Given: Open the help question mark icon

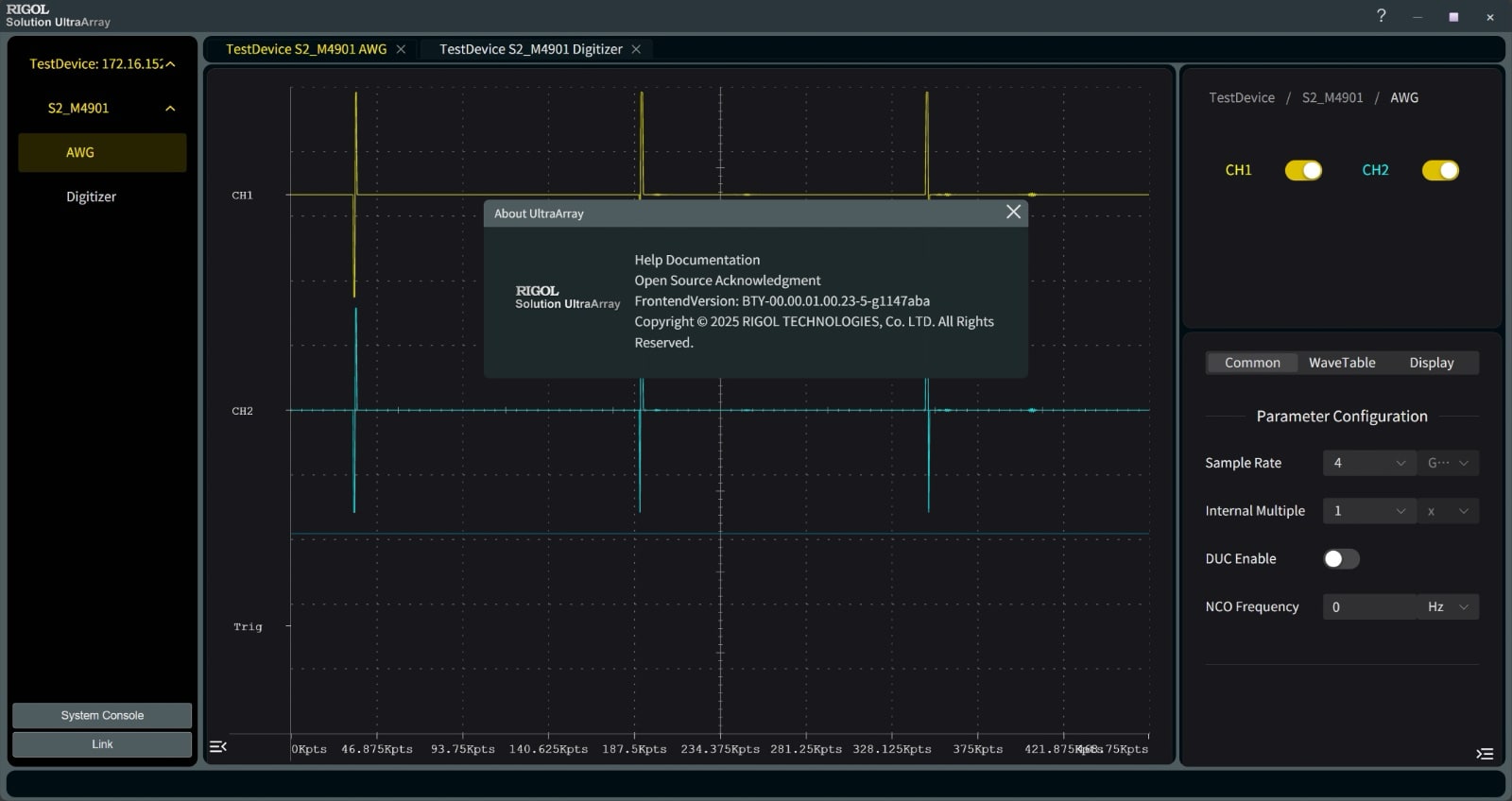Looking at the screenshot, I should pyautogui.click(x=1382, y=15).
